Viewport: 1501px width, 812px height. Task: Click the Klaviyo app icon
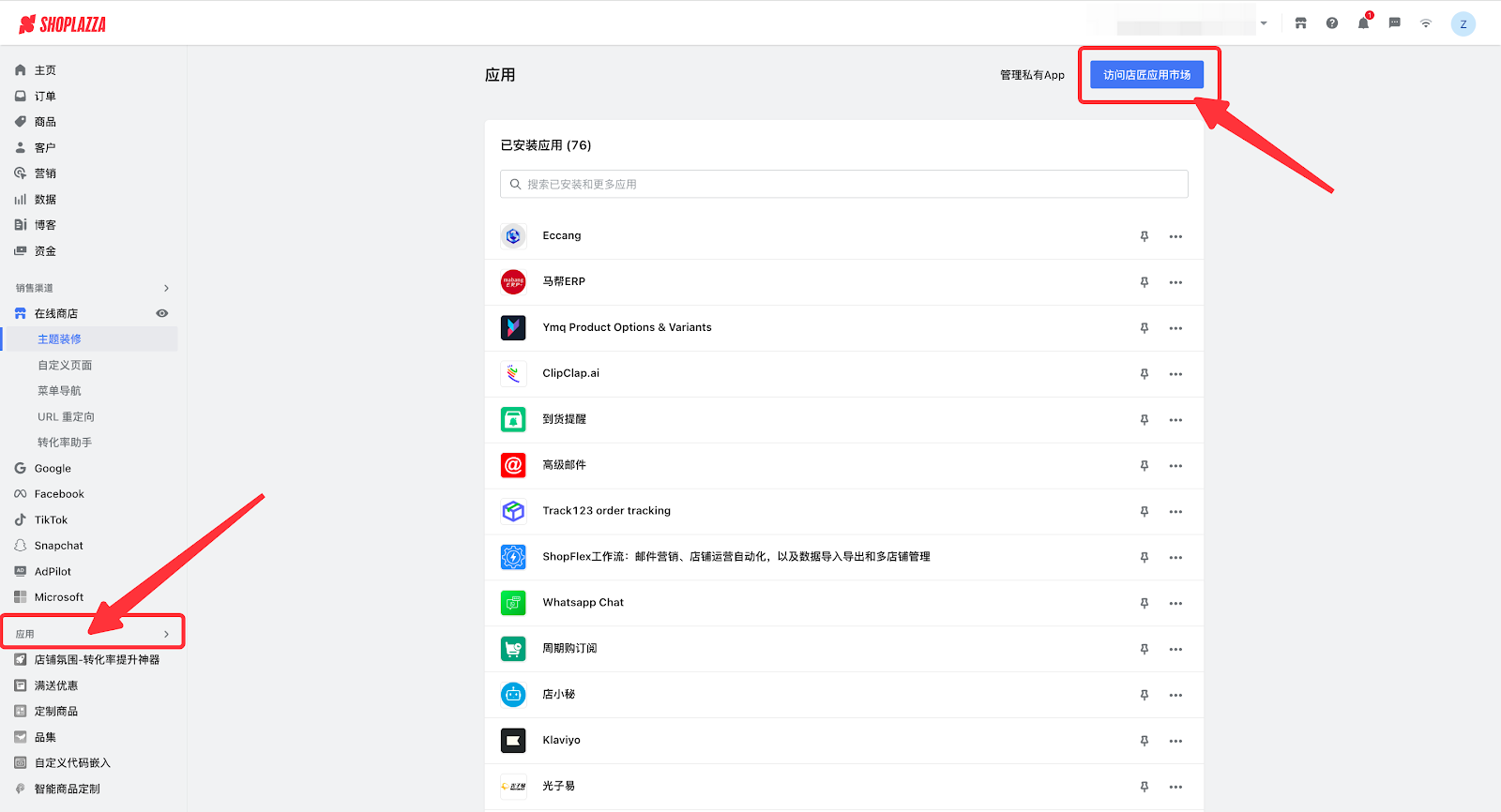513,741
